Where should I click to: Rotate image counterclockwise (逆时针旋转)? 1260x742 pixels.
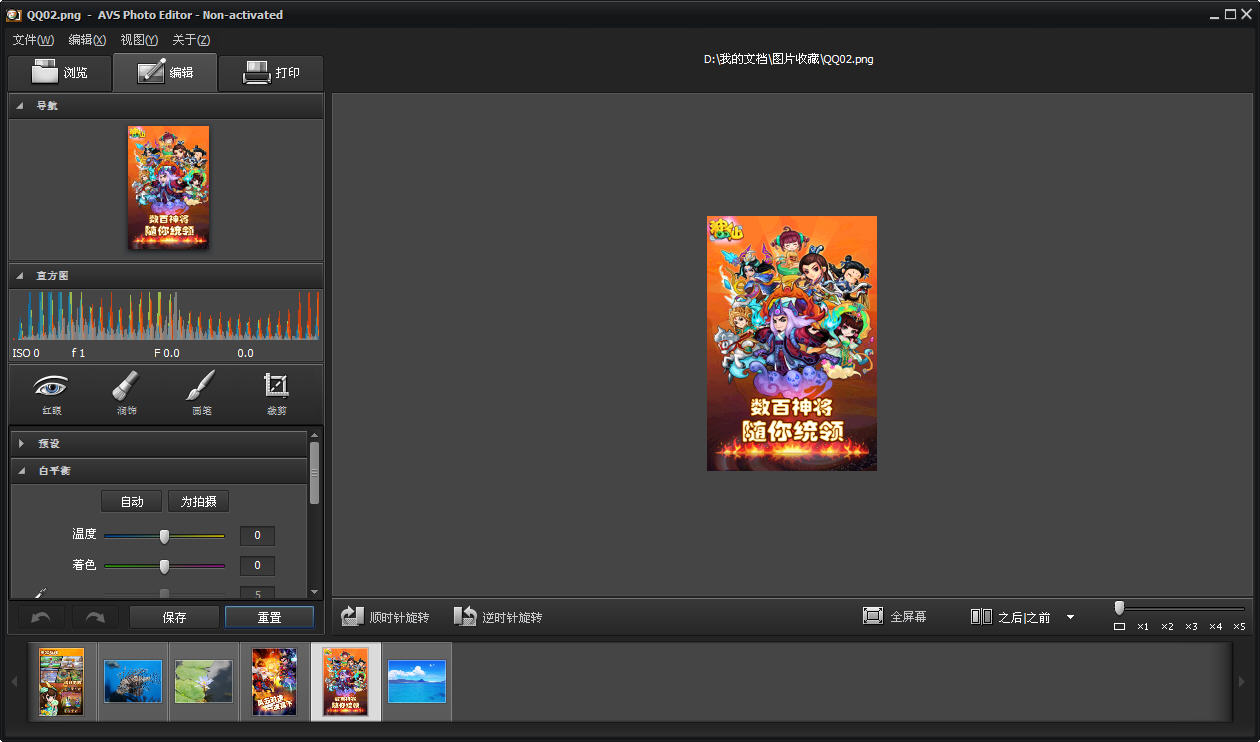point(498,617)
